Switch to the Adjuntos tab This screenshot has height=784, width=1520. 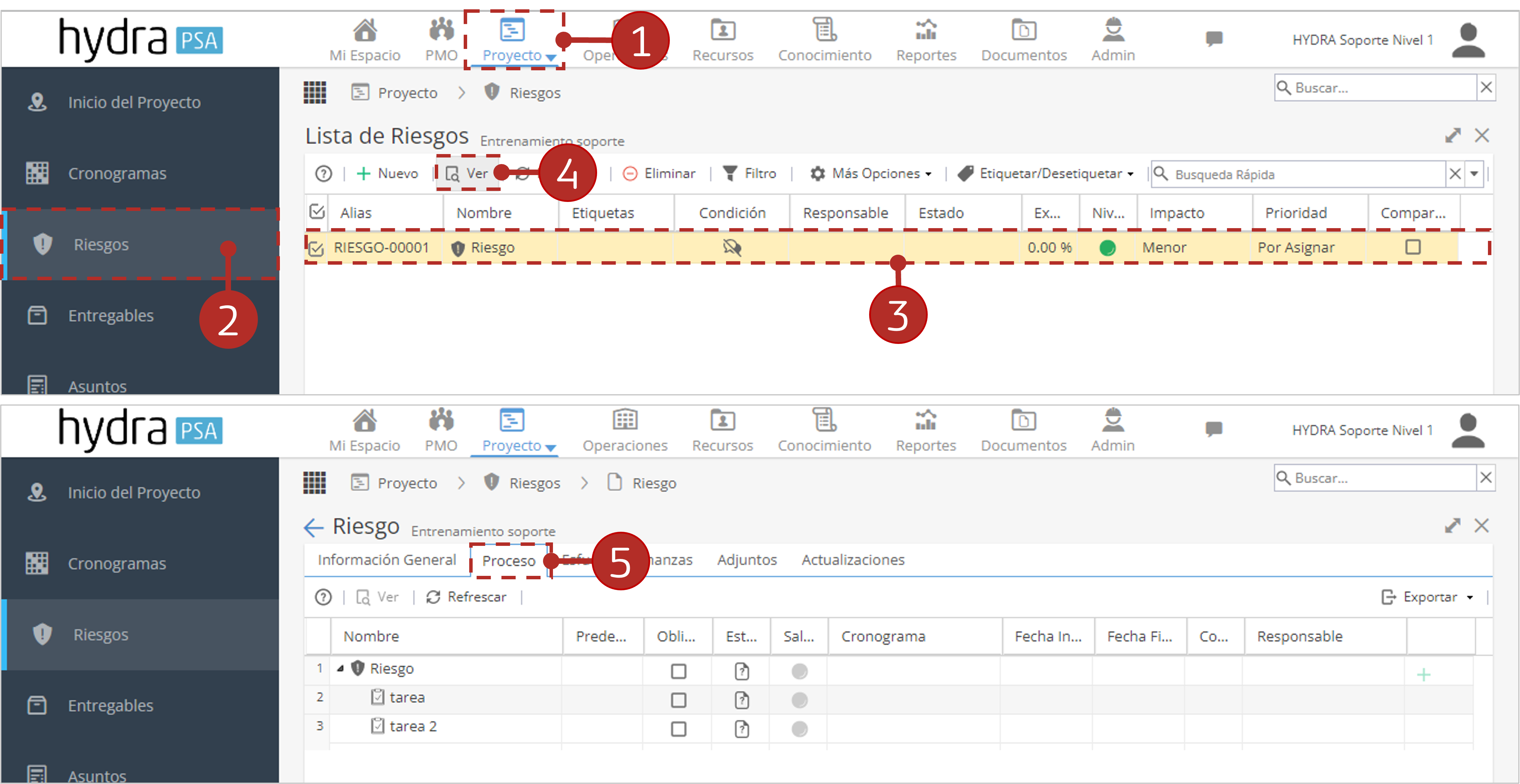(x=746, y=559)
